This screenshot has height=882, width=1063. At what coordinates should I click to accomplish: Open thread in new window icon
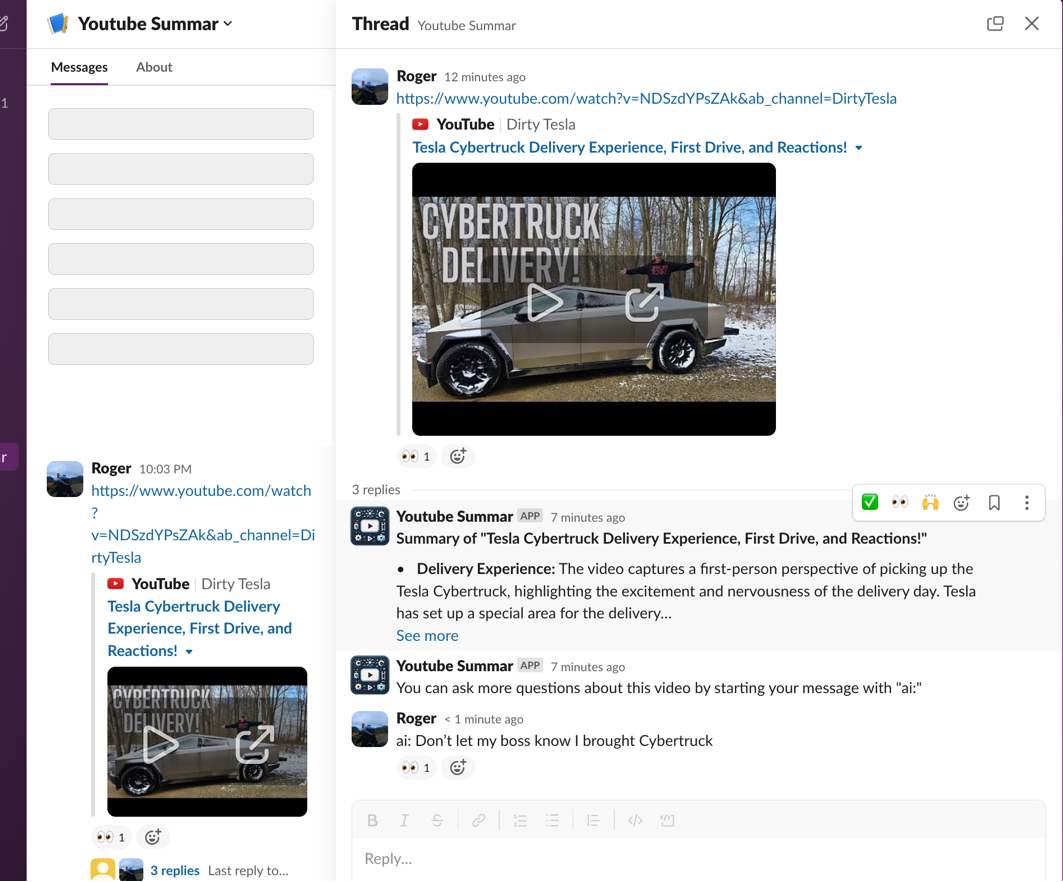995,24
